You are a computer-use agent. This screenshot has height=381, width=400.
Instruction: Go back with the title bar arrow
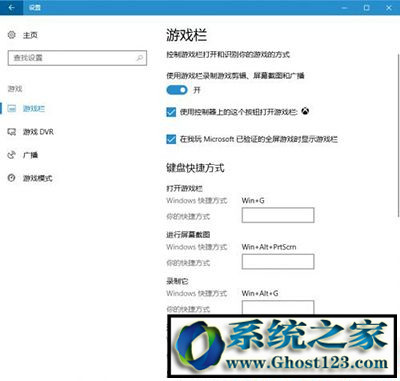click(x=11, y=8)
